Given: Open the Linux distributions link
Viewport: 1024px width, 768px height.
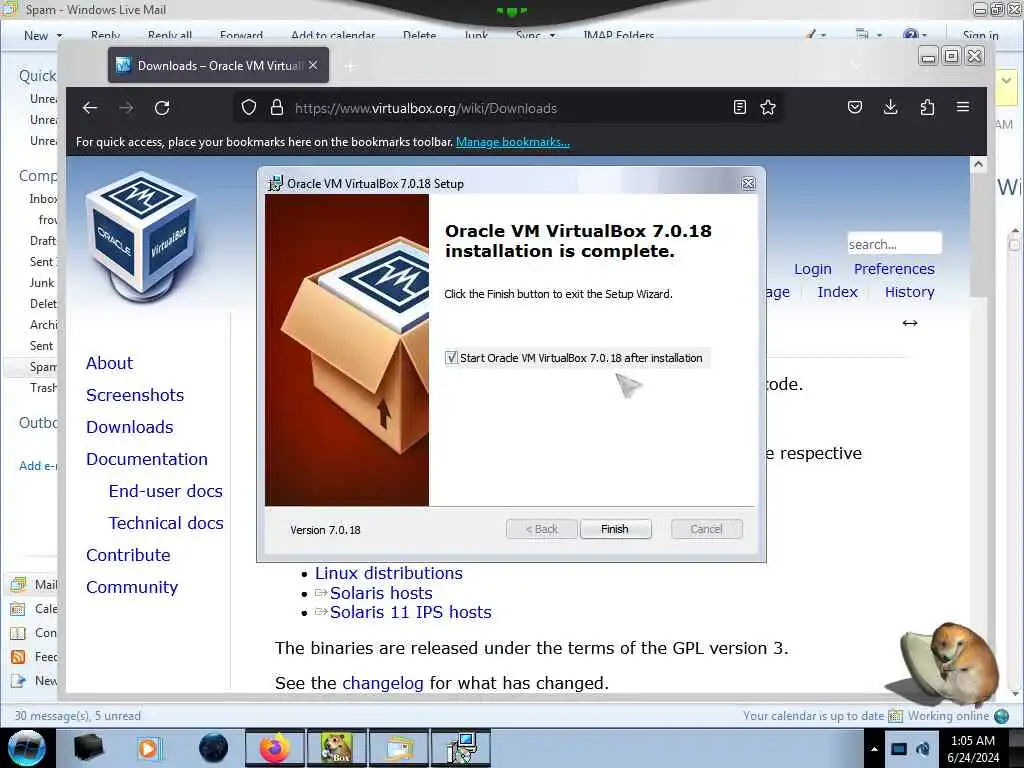Looking at the screenshot, I should tap(389, 573).
